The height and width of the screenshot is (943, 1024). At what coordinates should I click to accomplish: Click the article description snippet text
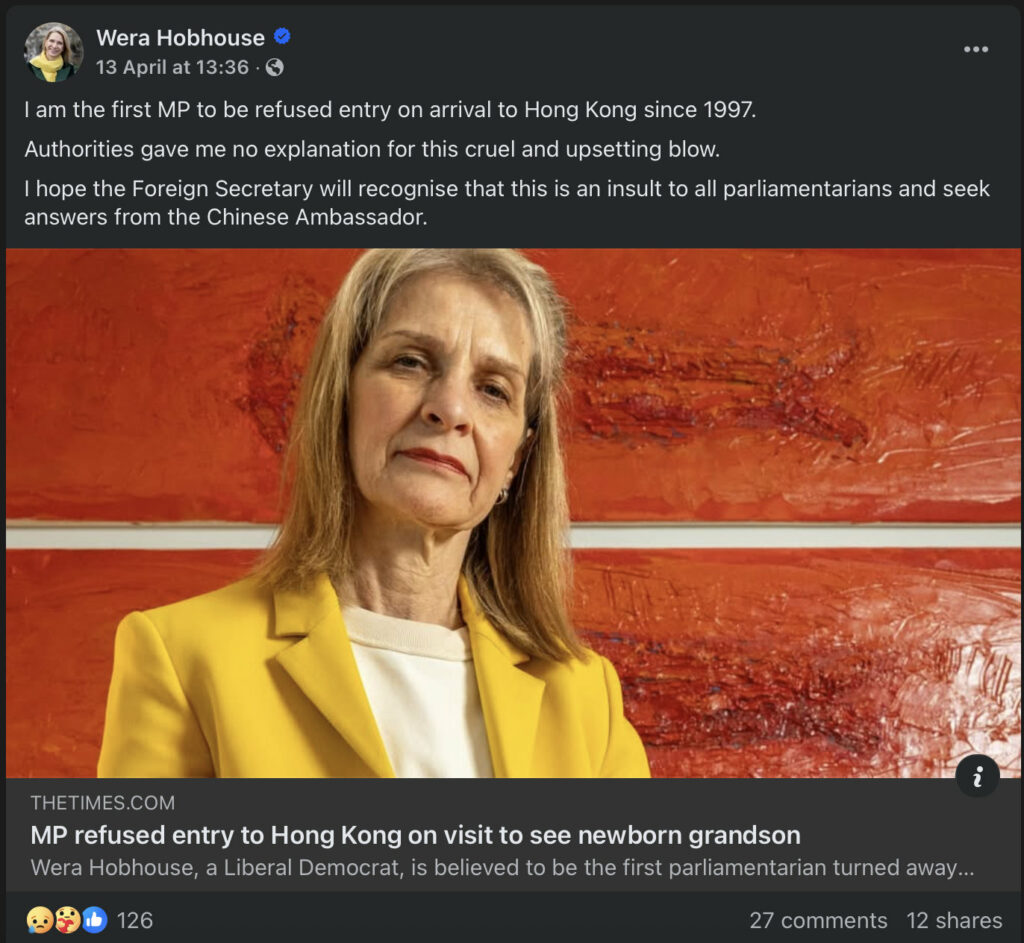[502, 867]
